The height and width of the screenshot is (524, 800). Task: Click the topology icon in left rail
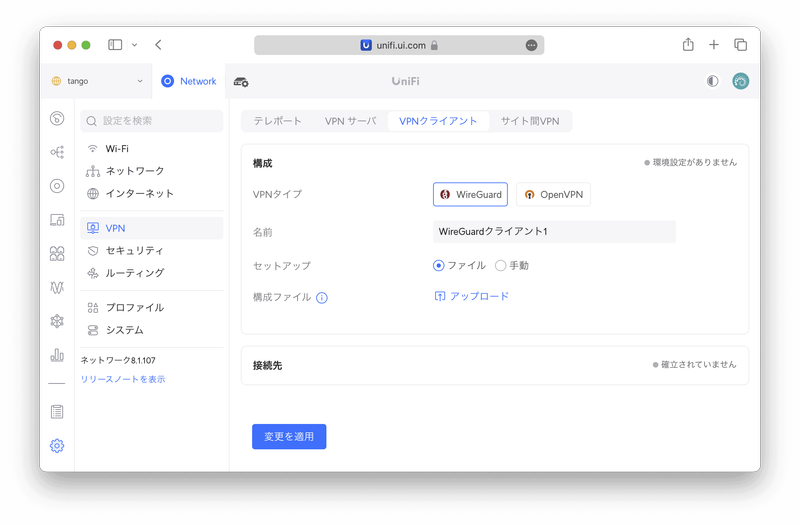(x=57, y=152)
